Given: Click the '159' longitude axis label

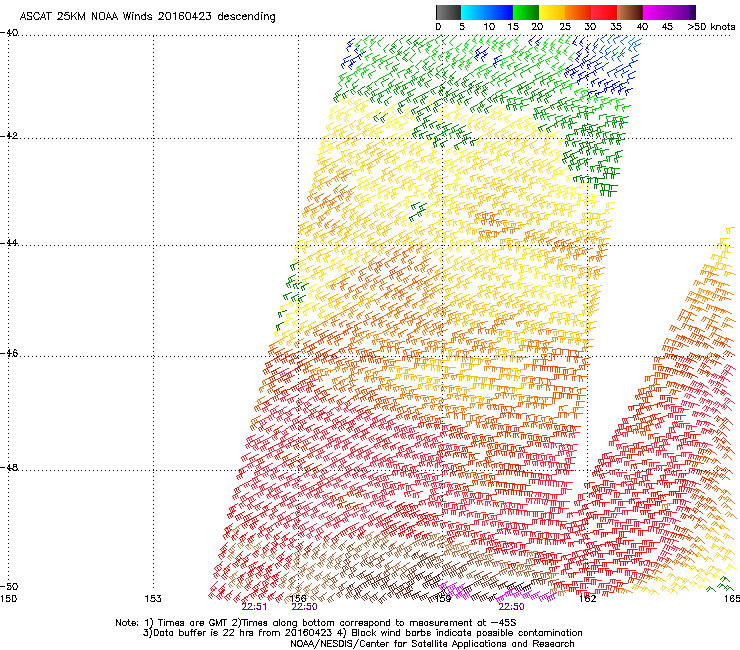Looking at the screenshot, I should [x=443, y=599].
